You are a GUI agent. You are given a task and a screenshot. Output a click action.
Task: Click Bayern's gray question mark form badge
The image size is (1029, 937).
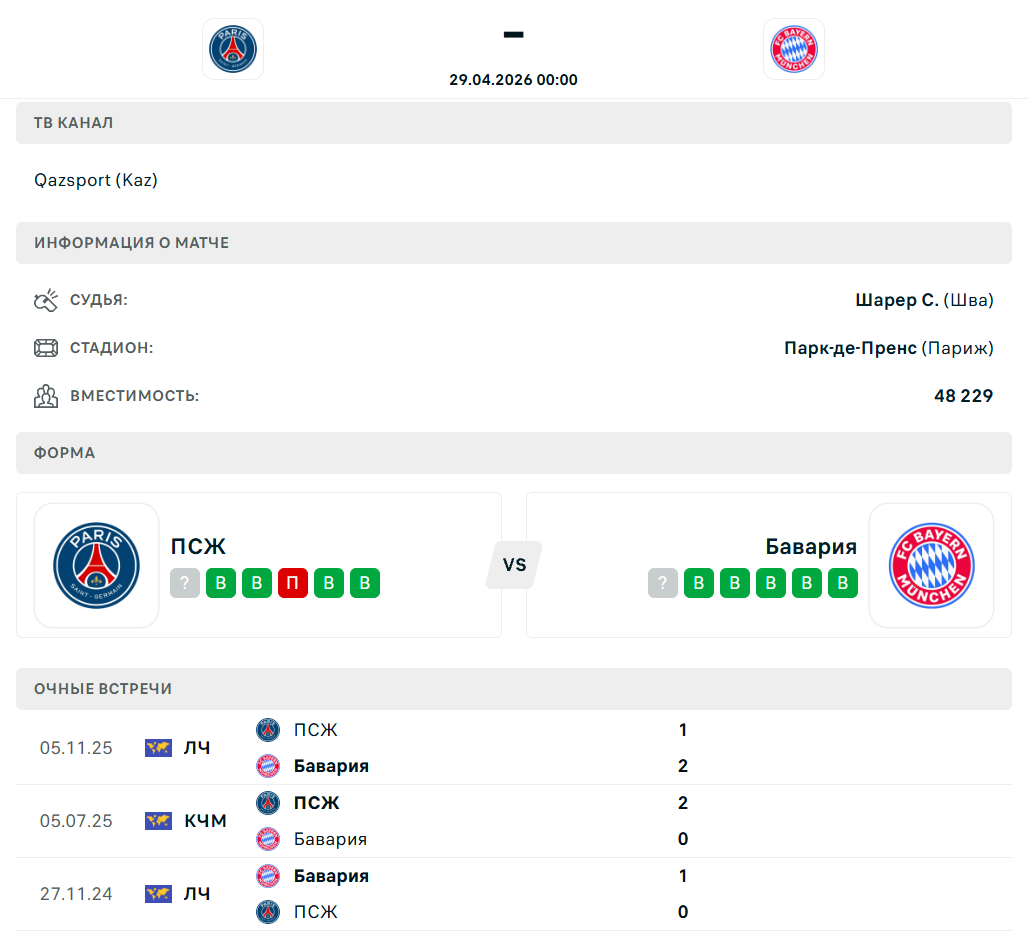click(x=663, y=583)
